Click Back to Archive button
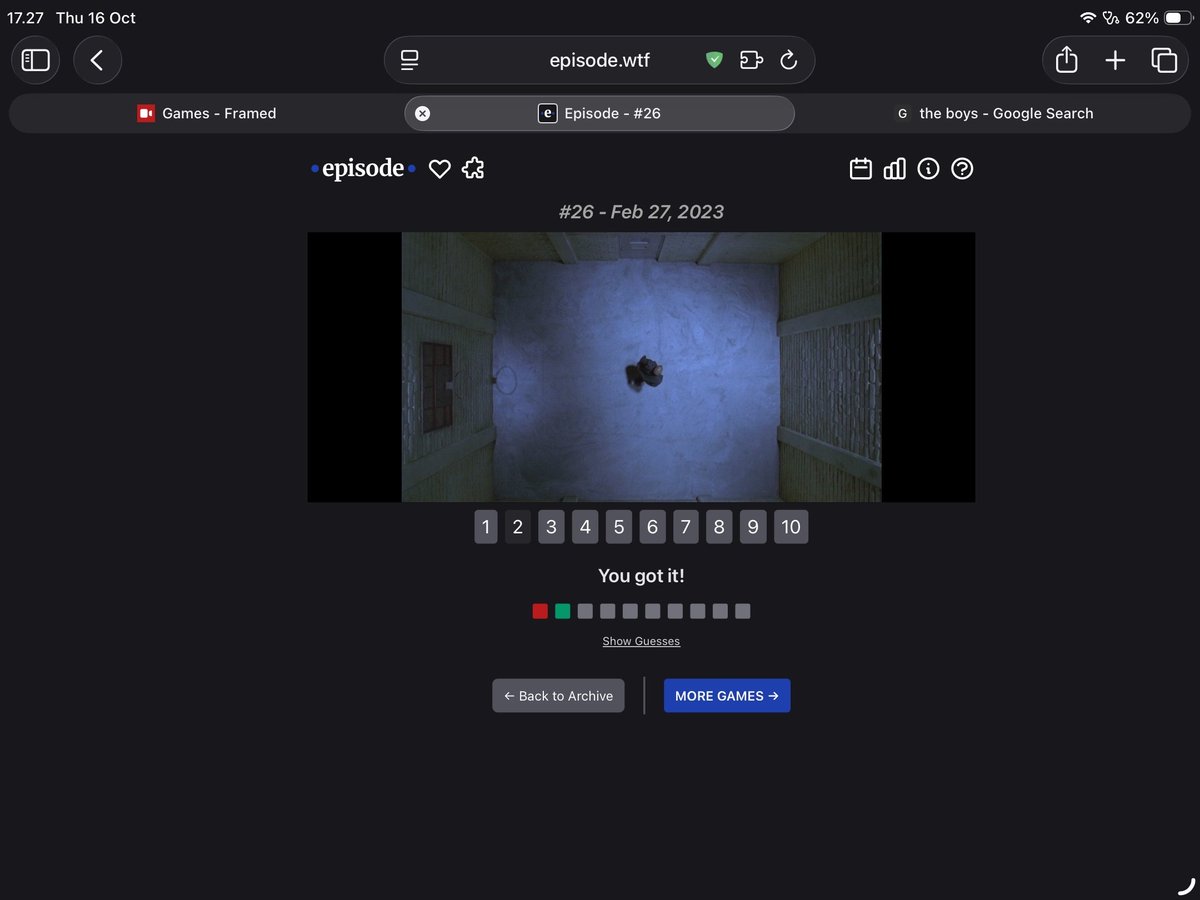Image resolution: width=1200 pixels, height=900 pixels. [x=558, y=696]
